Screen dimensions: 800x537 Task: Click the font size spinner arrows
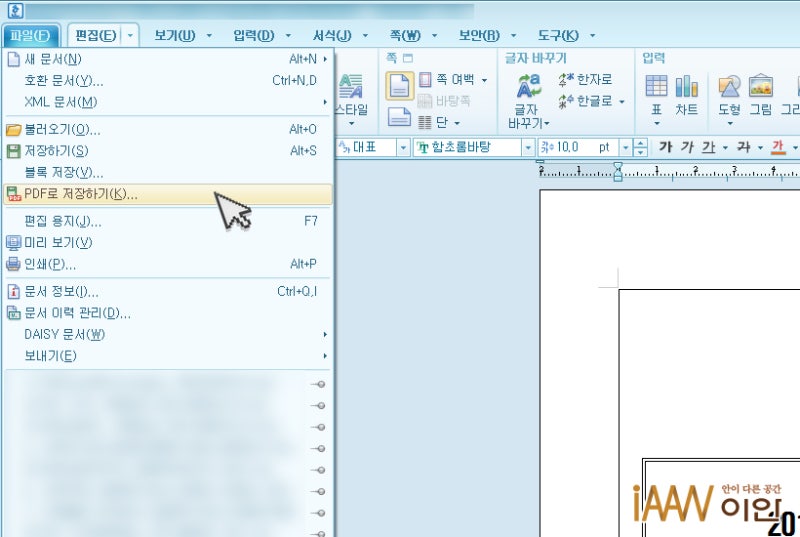[640, 148]
